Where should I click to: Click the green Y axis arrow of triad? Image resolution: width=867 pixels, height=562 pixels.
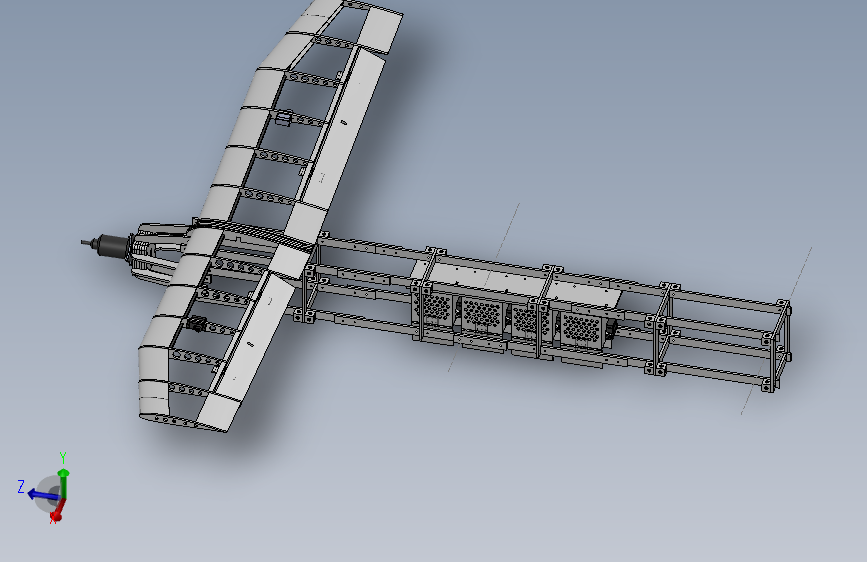click(64, 482)
